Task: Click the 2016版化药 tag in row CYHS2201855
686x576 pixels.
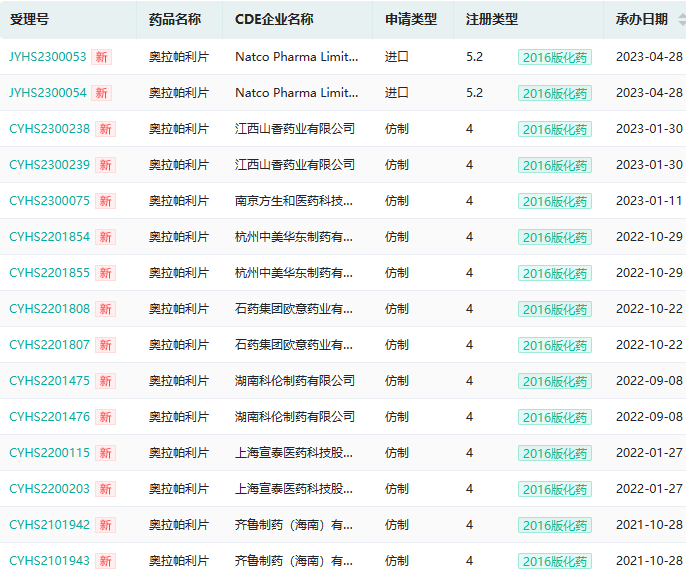Action: click(x=555, y=273)
